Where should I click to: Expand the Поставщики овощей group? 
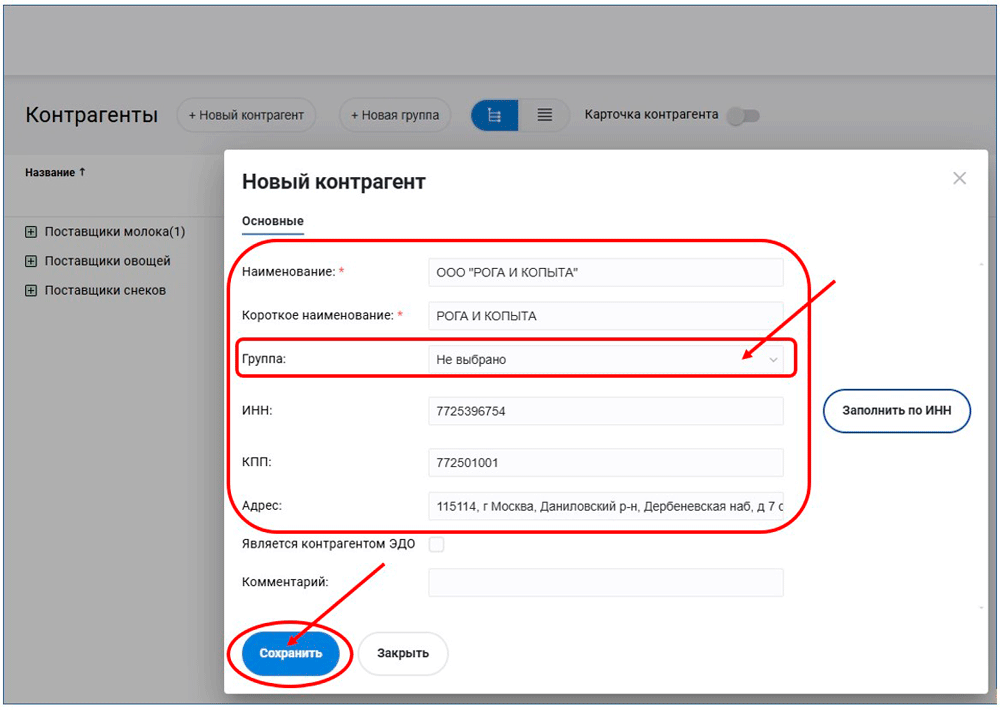click(x=31, y=261)
